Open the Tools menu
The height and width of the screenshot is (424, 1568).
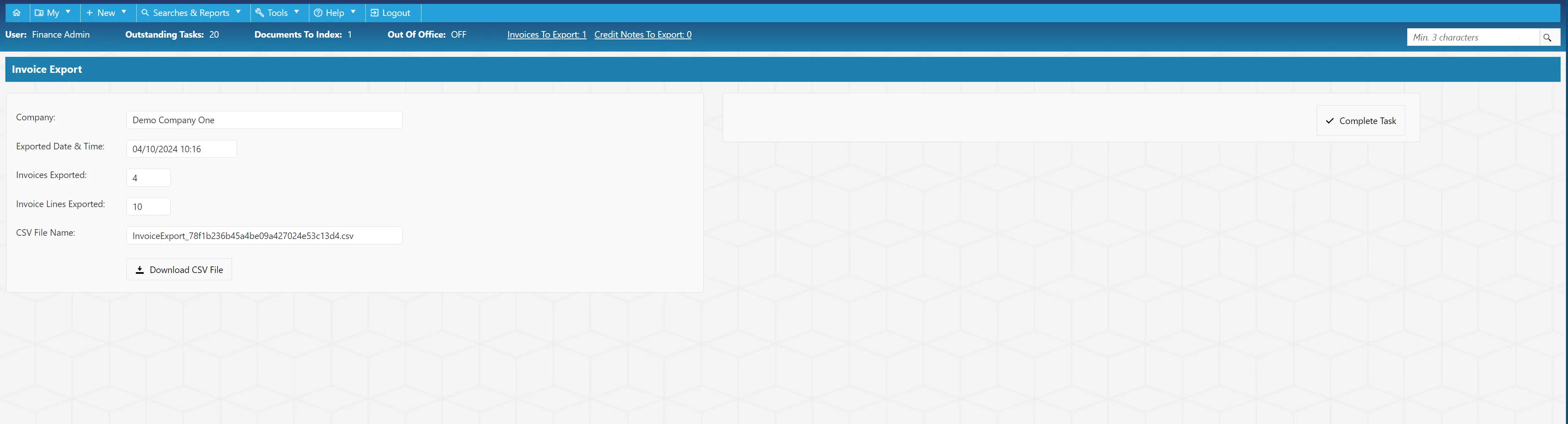coord(278,13)
